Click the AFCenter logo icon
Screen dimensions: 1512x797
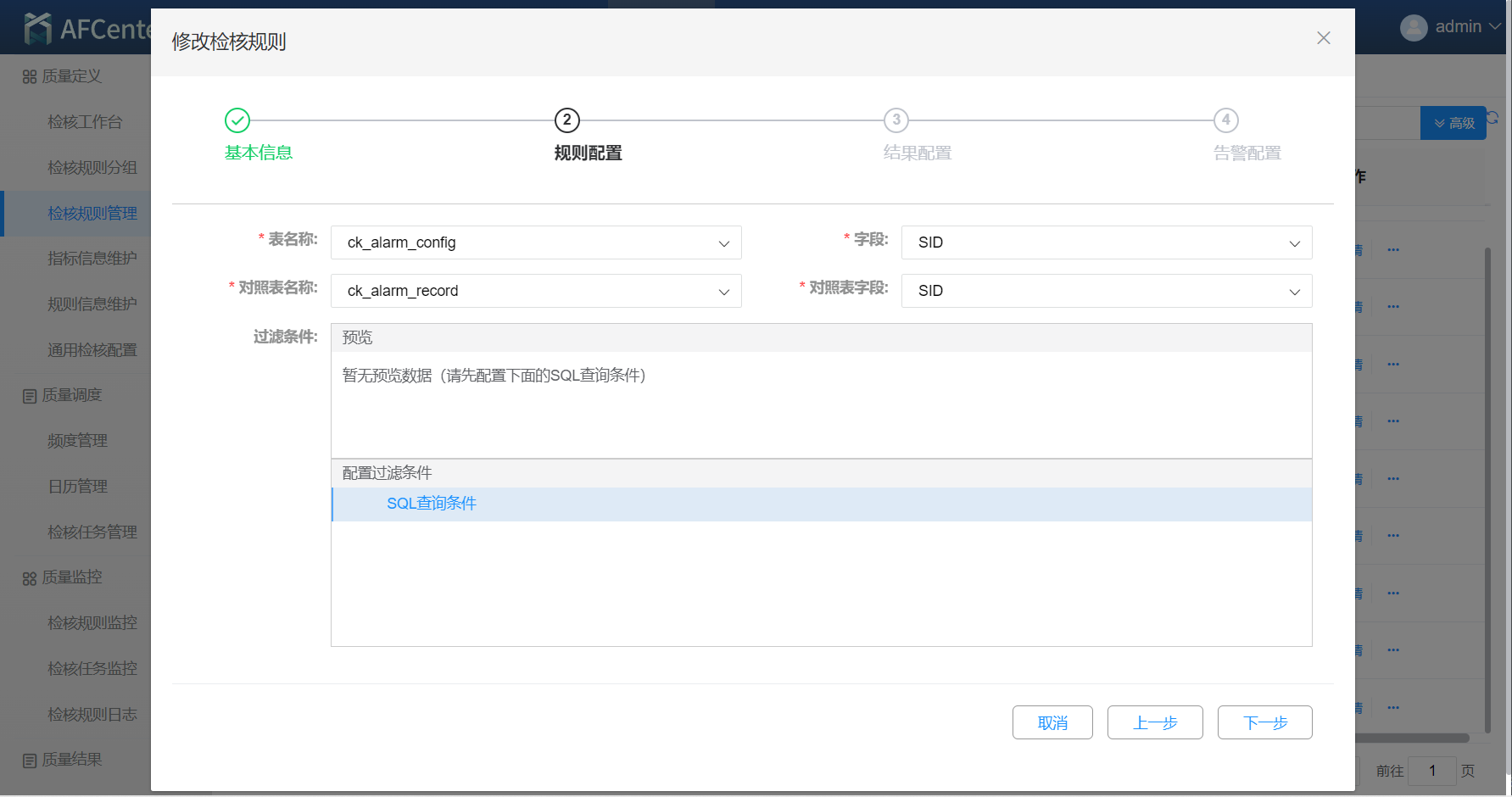click(x=38, y=29)
